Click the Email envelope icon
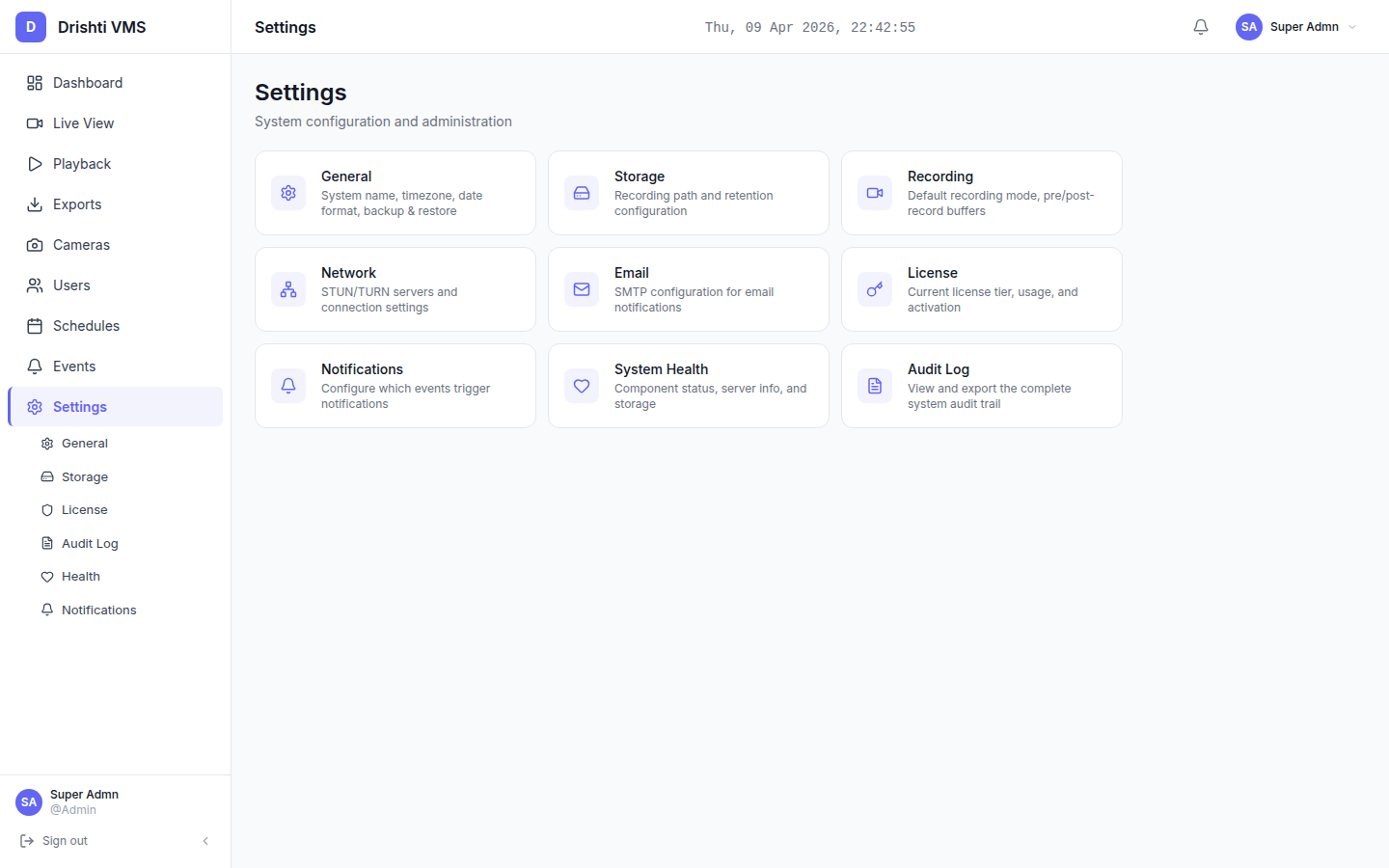Screen dimensions: 1389x868 click(581, 289)
